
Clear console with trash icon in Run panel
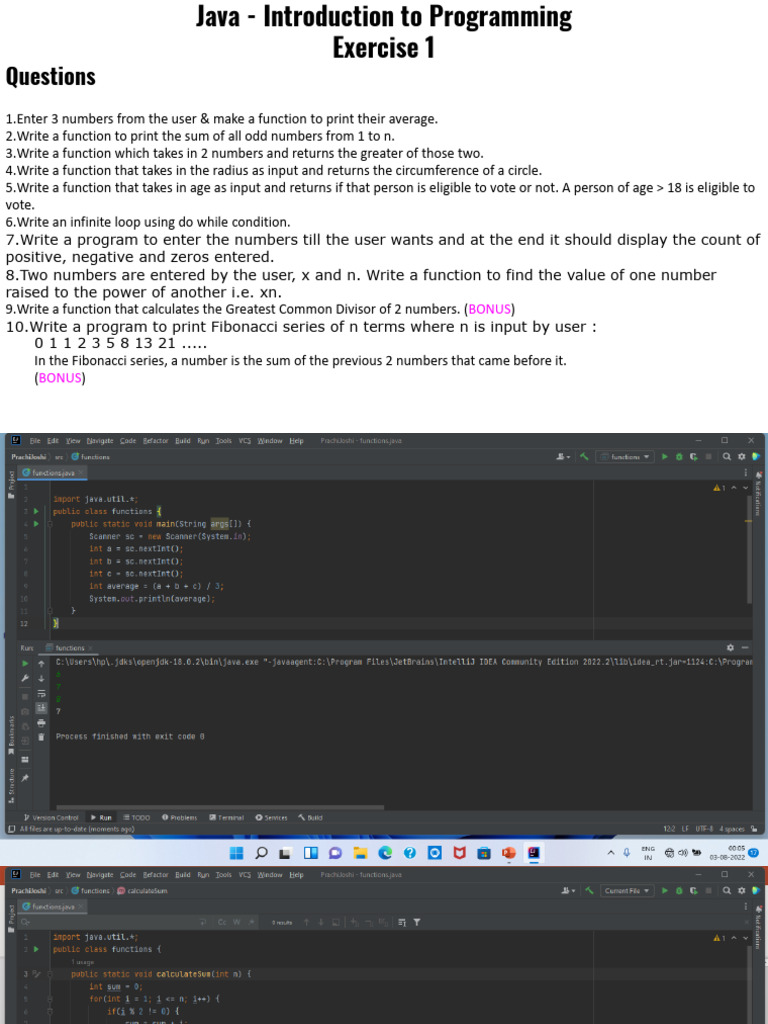click(41, 737)
